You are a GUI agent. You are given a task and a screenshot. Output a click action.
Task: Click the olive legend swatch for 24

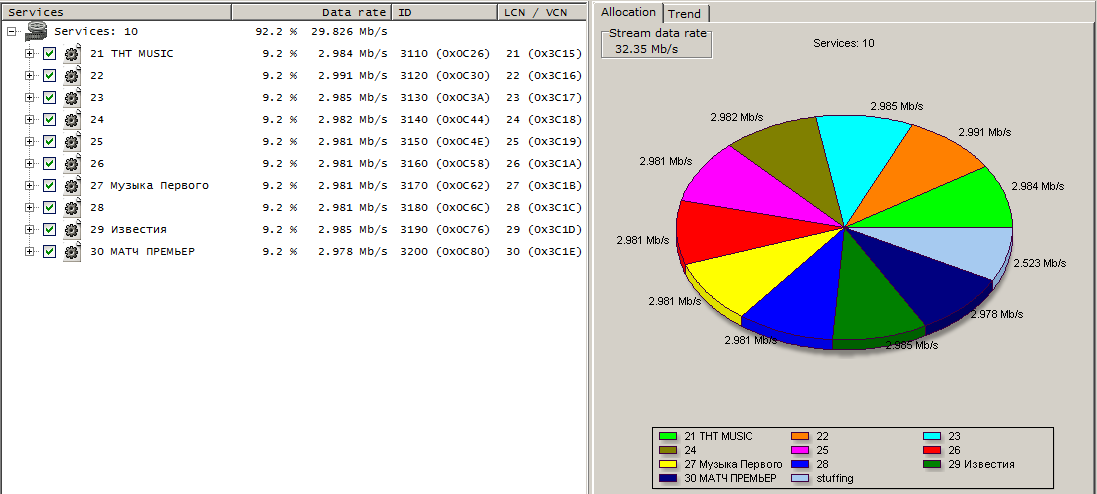669,450
